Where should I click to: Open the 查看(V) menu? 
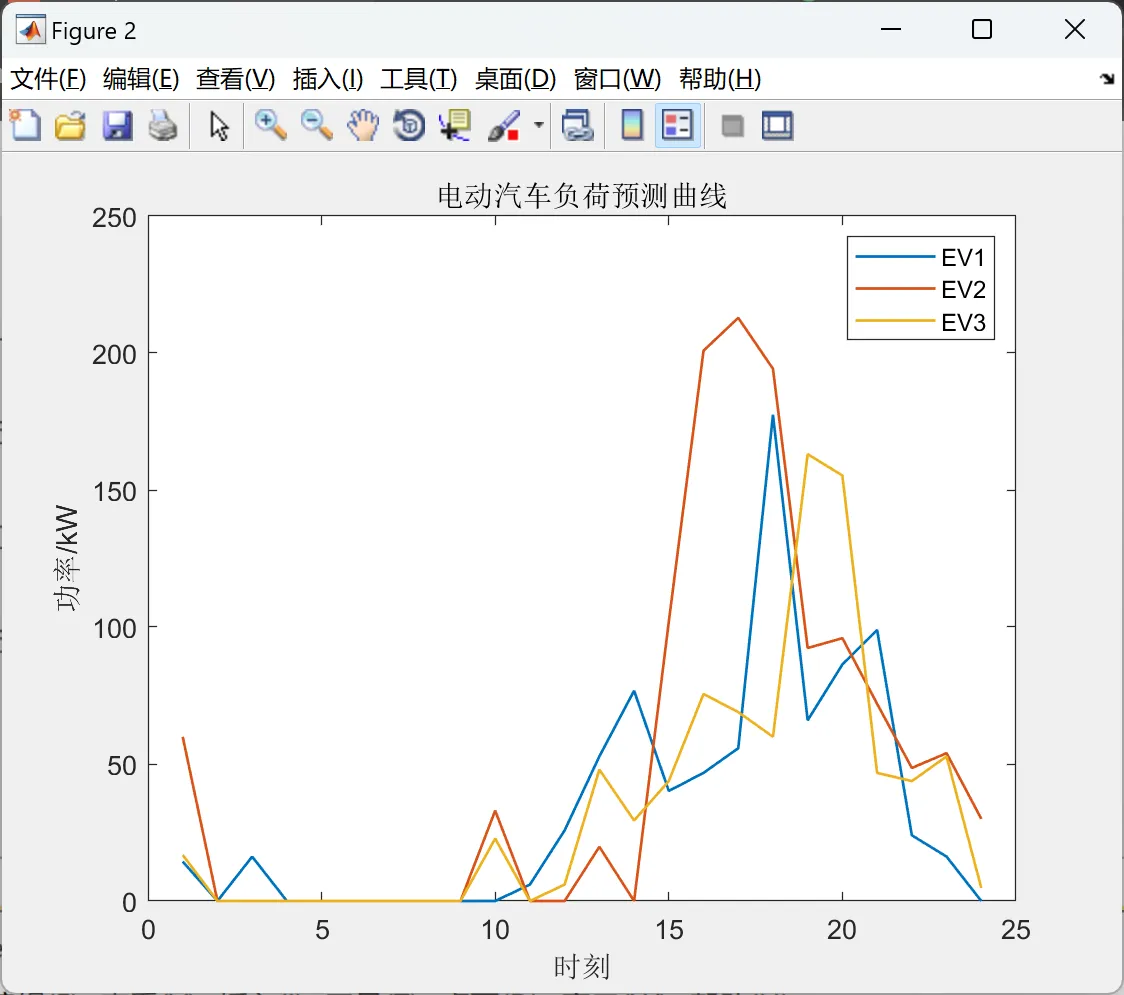235,79
